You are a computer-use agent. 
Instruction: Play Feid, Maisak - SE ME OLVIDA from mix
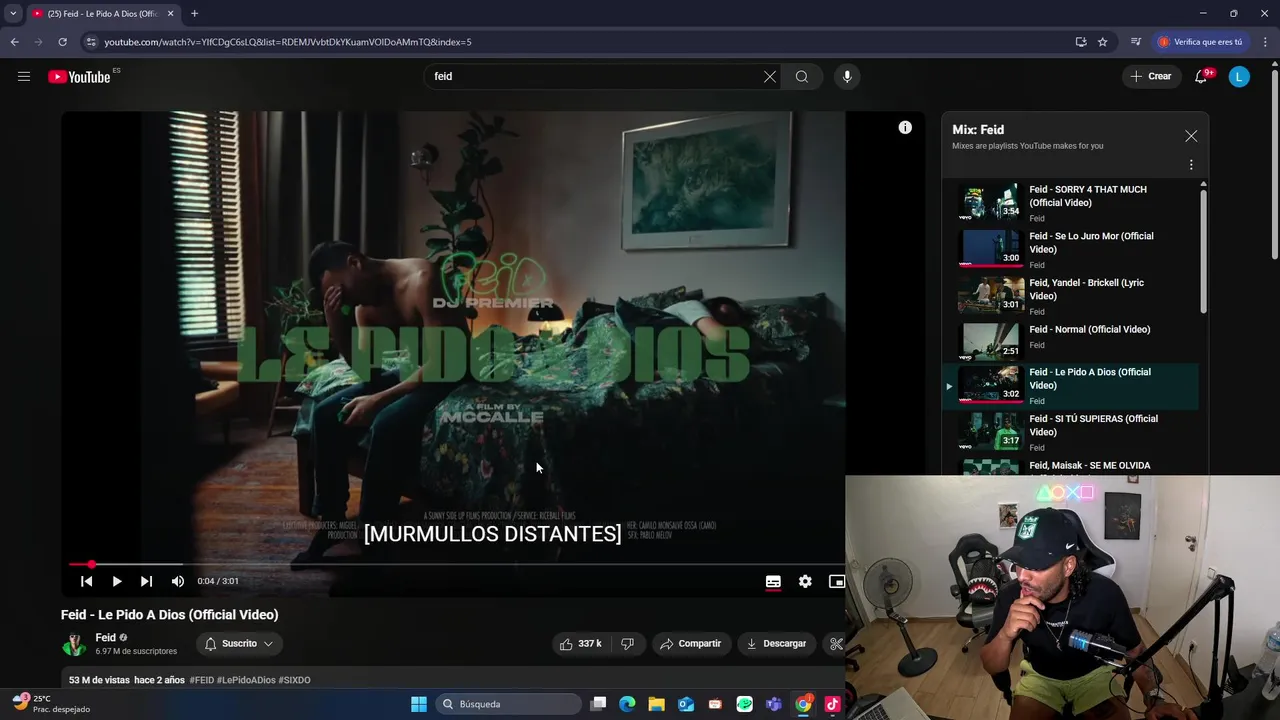point(1070,466)
